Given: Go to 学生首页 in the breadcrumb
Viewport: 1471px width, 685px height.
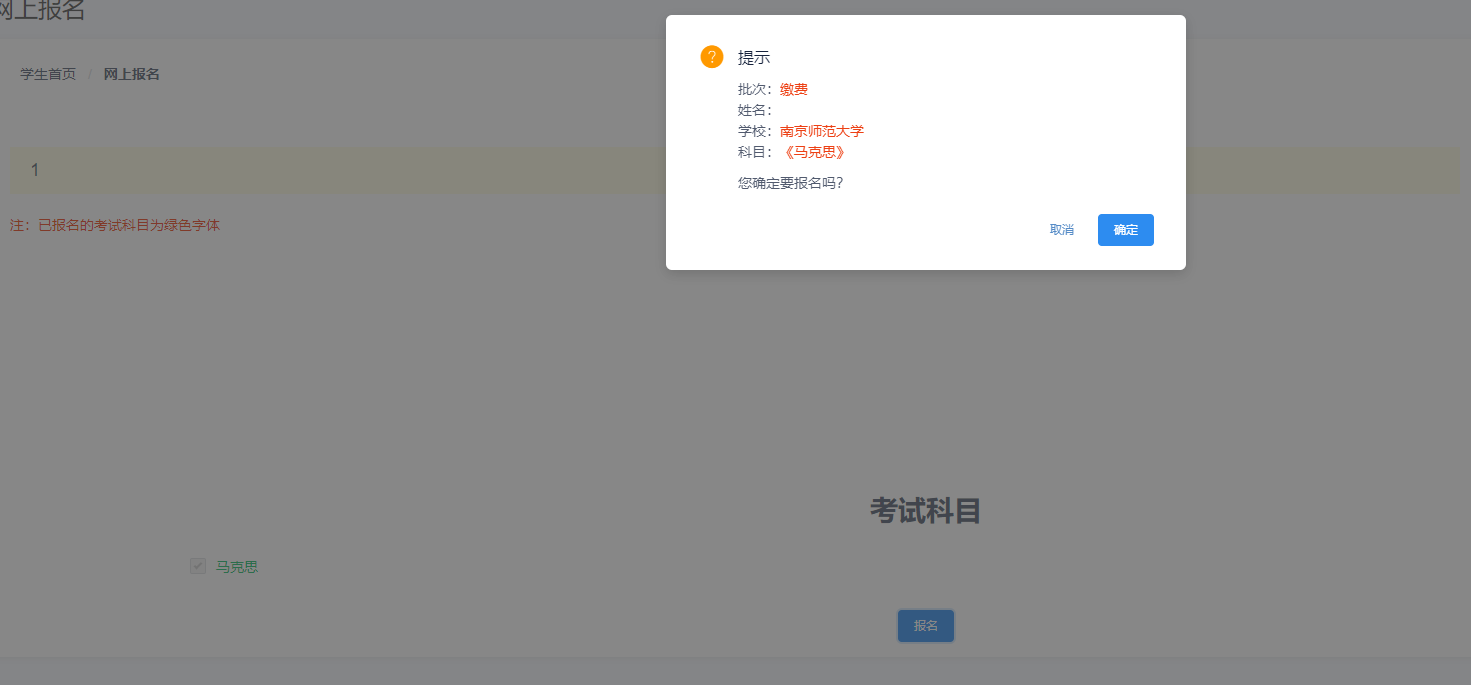Looking at the screenshot, I should (x=48, y=74).
